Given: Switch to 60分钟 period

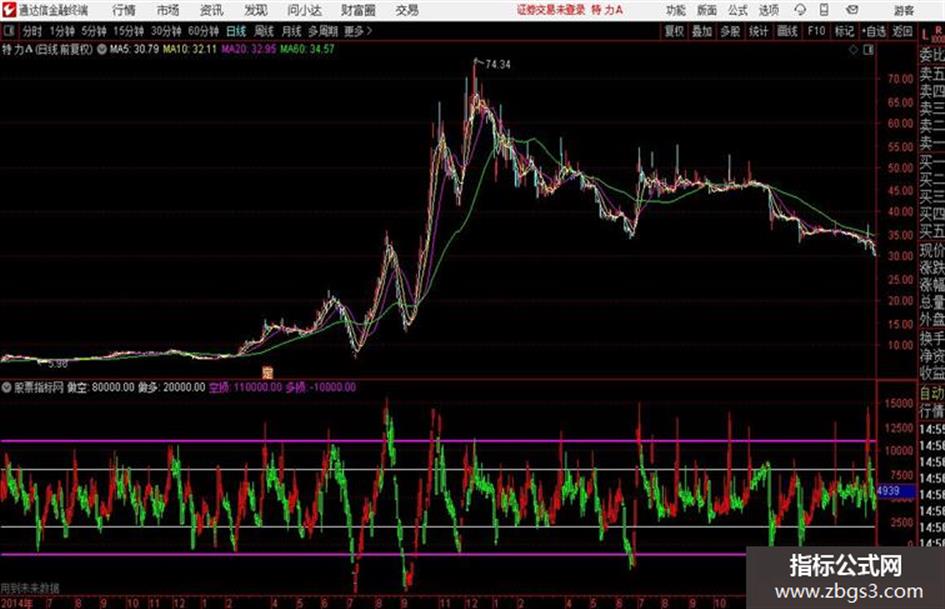Looking at the screenshot, I should 203,31.
